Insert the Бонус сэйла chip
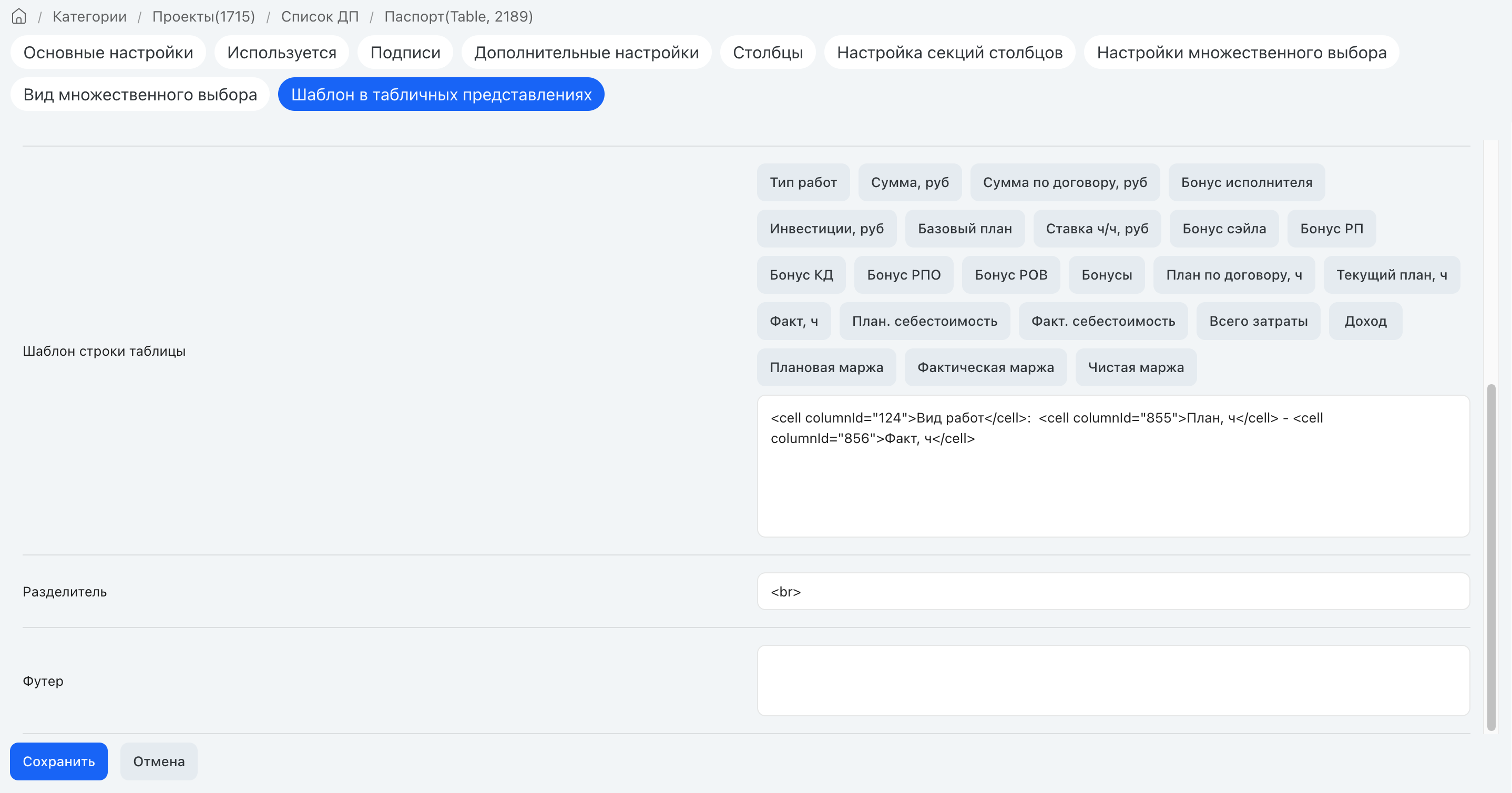The height and width of the screenshot is (793, 1512). pos(1224,229)
